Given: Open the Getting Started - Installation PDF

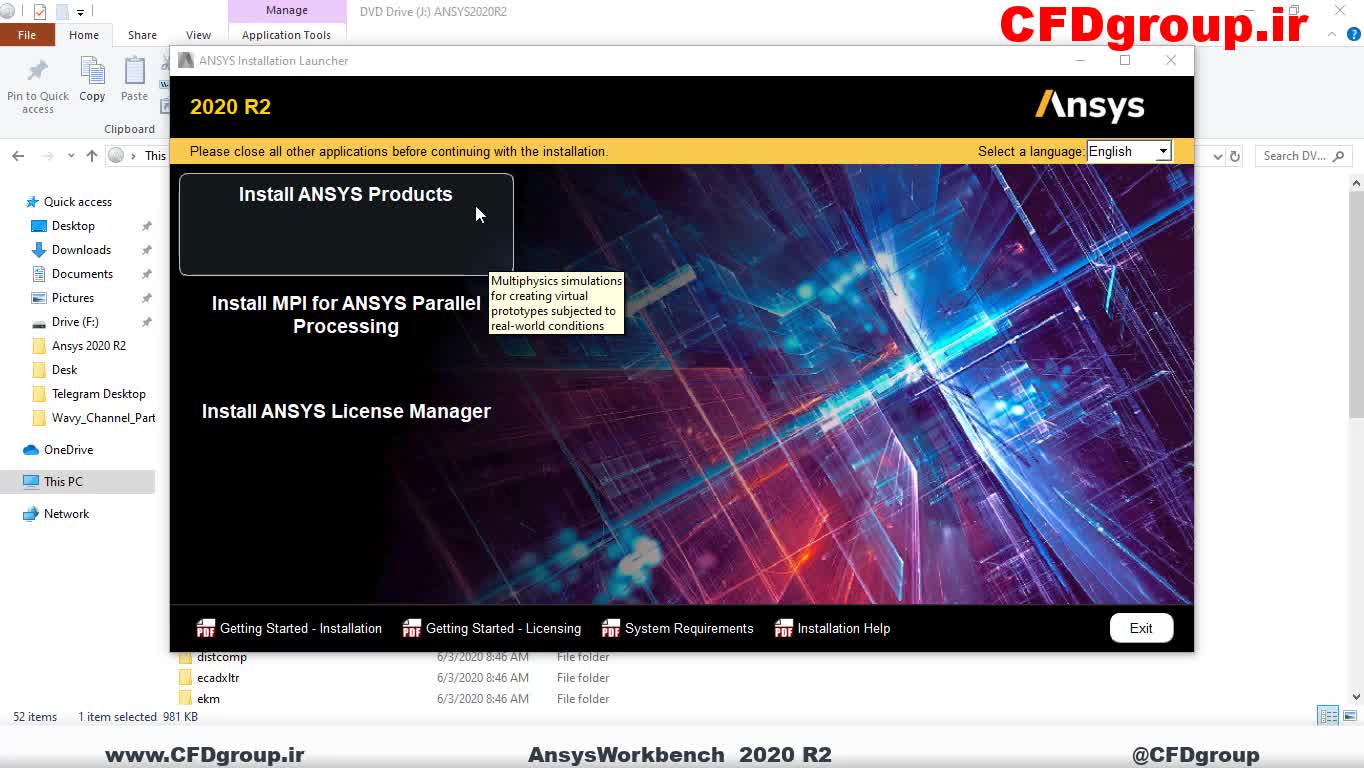Looking at the screenshot, I should (x=290, y=628).
